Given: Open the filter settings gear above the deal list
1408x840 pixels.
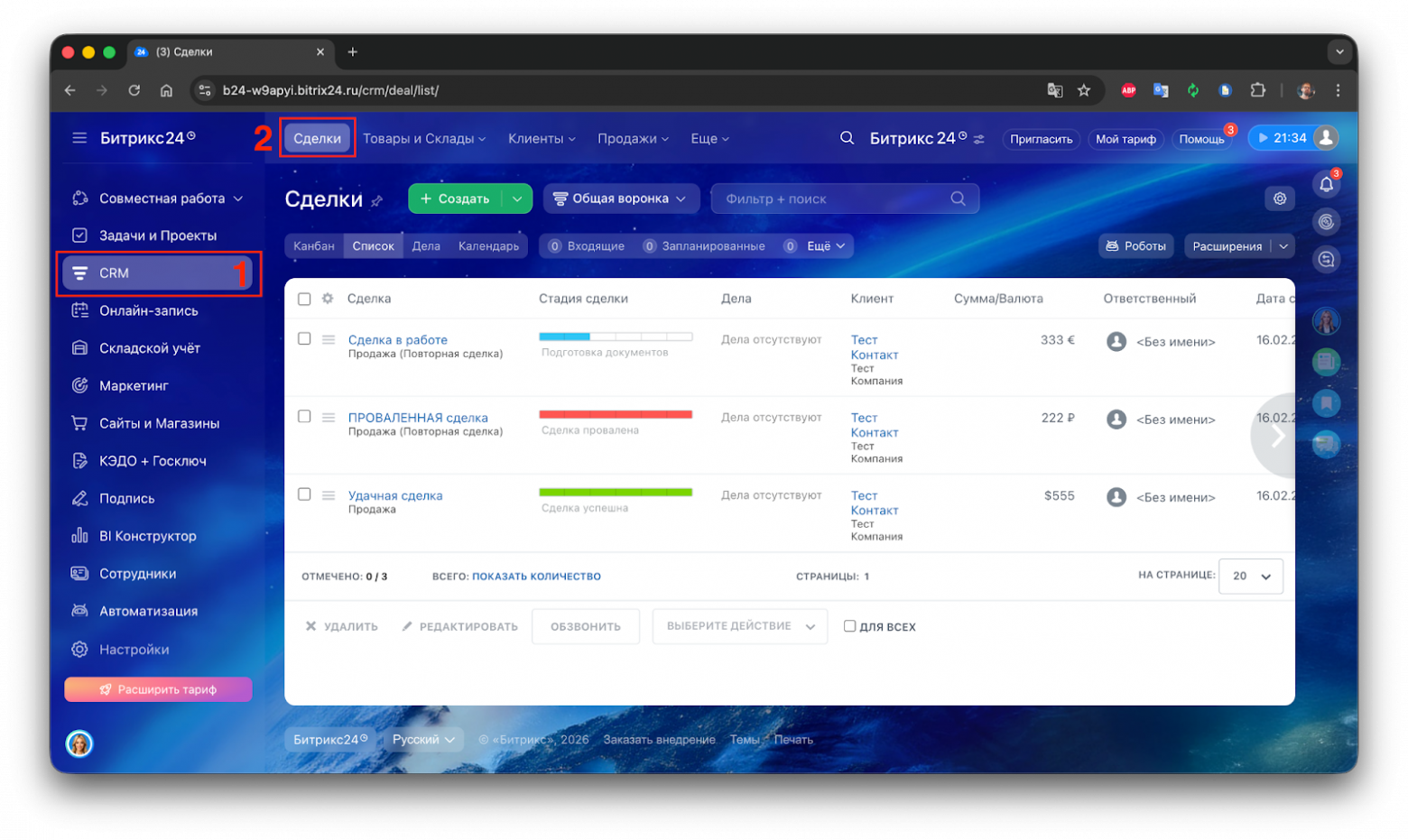Looking at the screenshot, I should pyautogui.click(x=1279, y=198).
